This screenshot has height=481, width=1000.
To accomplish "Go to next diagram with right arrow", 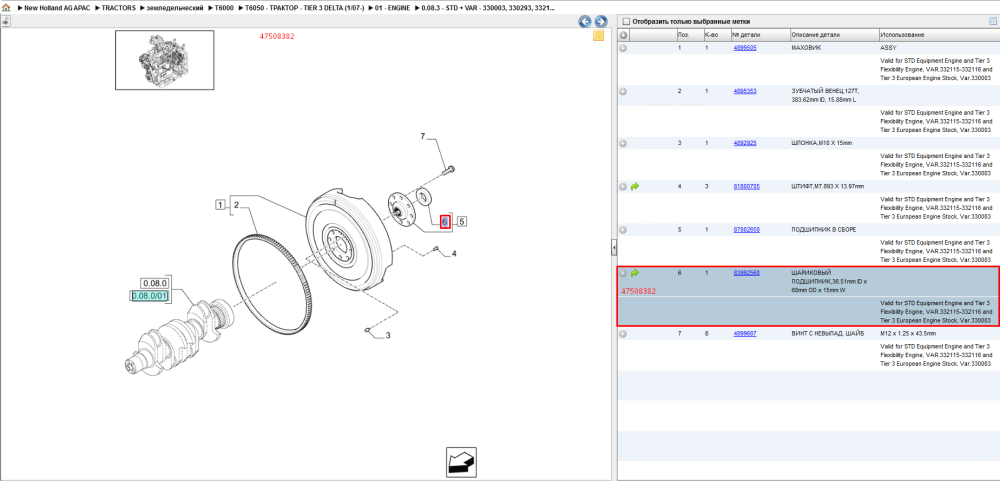I will (599, 22).
